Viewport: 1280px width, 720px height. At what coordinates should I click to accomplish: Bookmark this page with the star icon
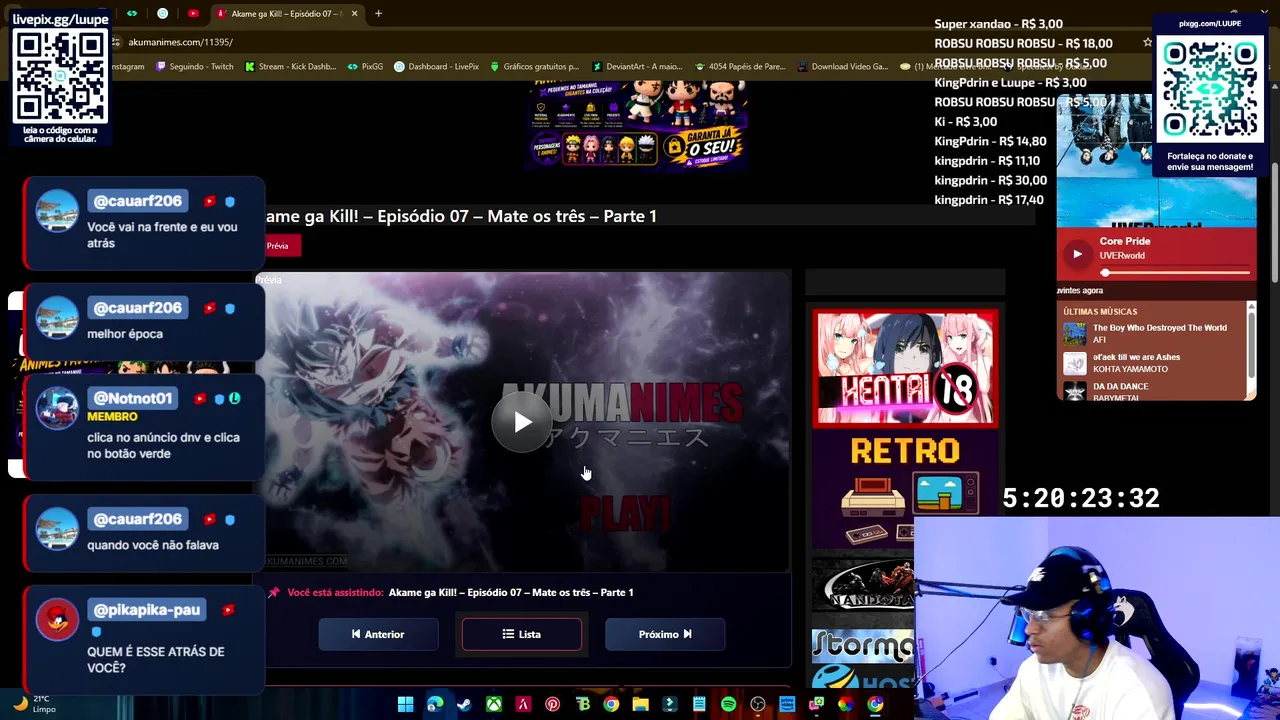click(x=1147, y=42)
